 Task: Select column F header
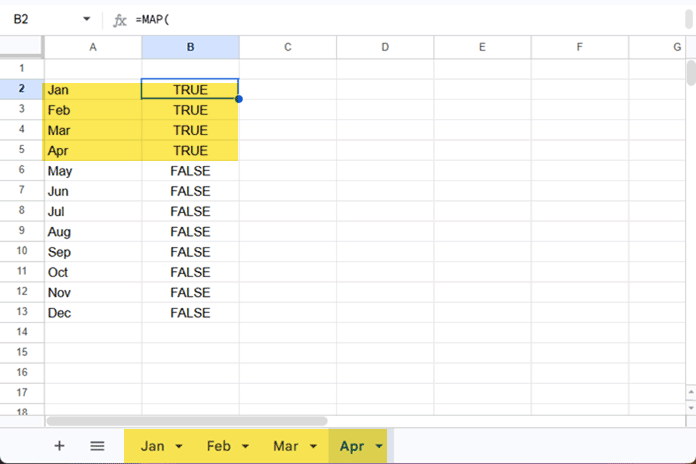tap(580, 47)
